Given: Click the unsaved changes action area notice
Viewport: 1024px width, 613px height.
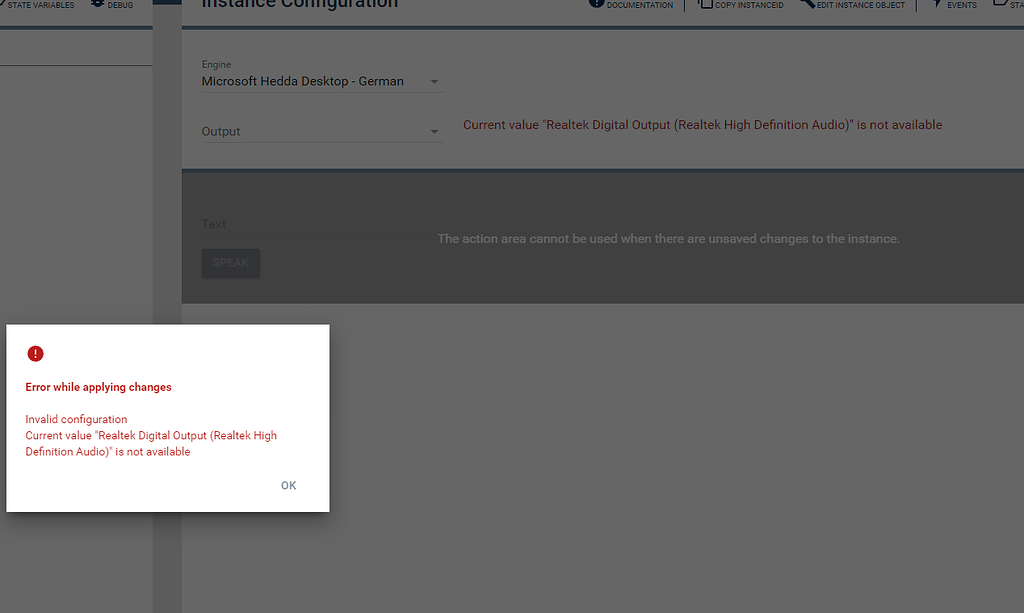Looking at the screenshot, I should tap(668, 239).
